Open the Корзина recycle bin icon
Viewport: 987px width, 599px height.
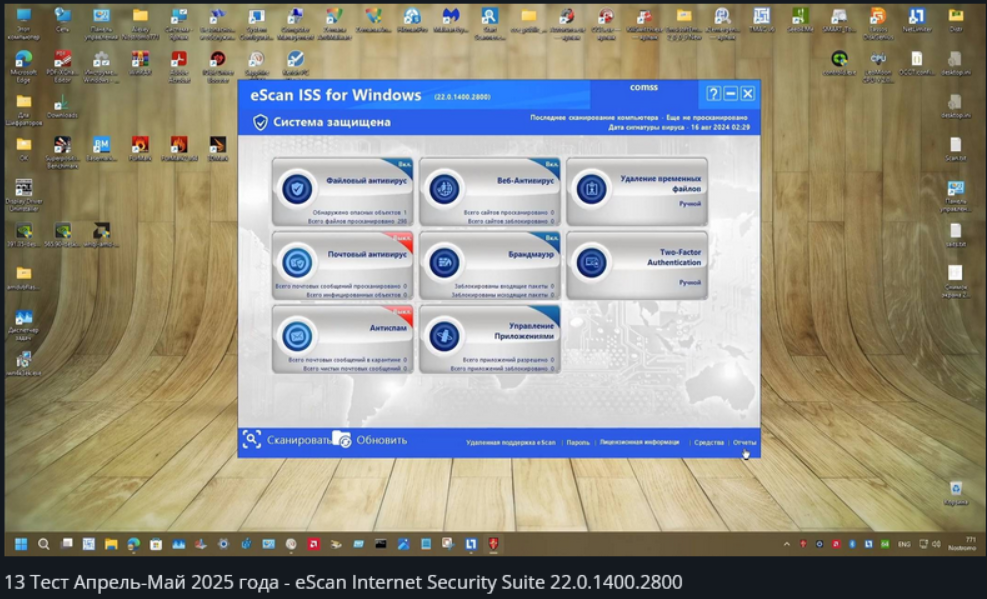coord(956,488)
